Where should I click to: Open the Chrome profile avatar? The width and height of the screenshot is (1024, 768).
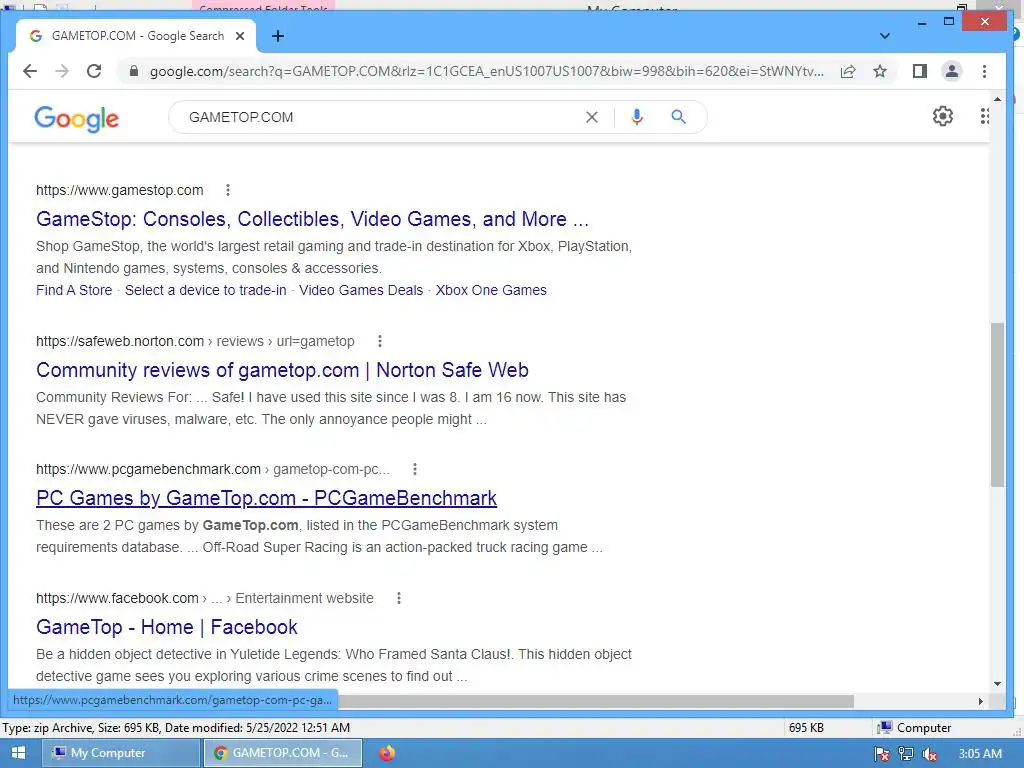click(x=952, y=71)
